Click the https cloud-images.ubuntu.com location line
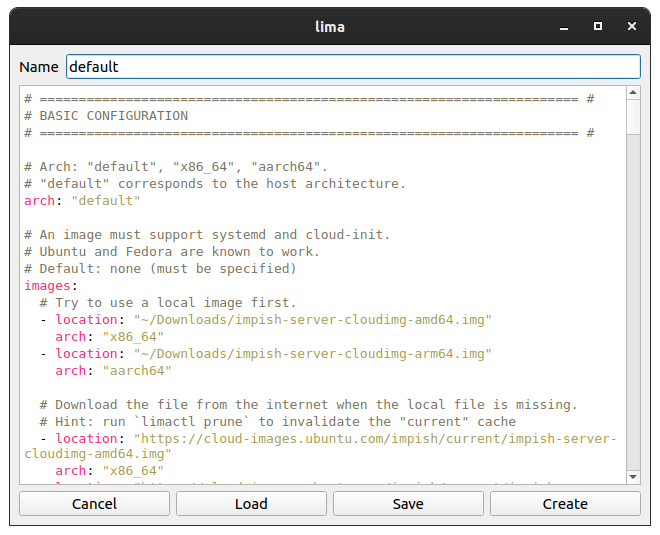The image size is (660, 535). [320, 446]
